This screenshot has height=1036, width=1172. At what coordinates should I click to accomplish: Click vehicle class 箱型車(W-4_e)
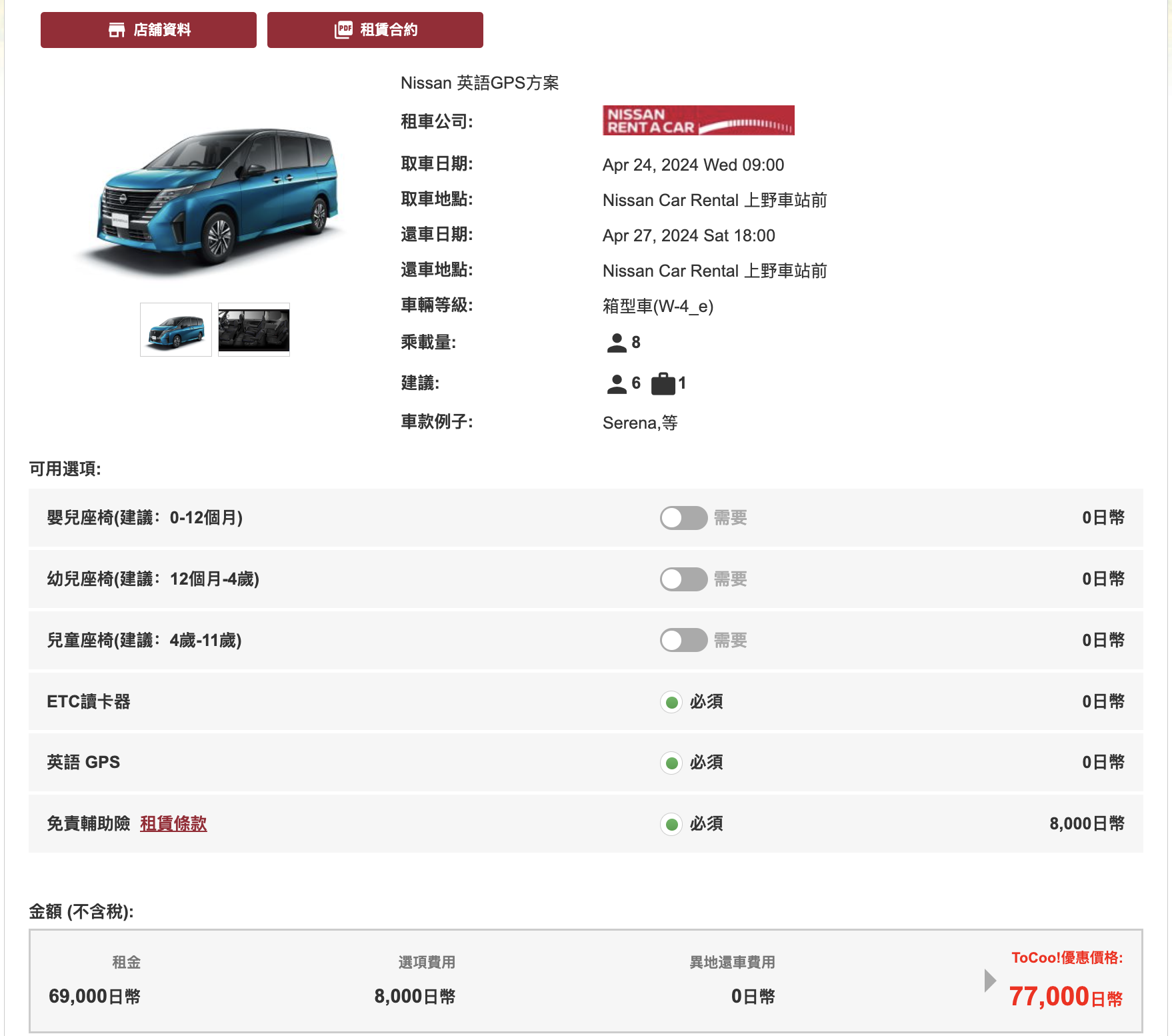[658, 306]
